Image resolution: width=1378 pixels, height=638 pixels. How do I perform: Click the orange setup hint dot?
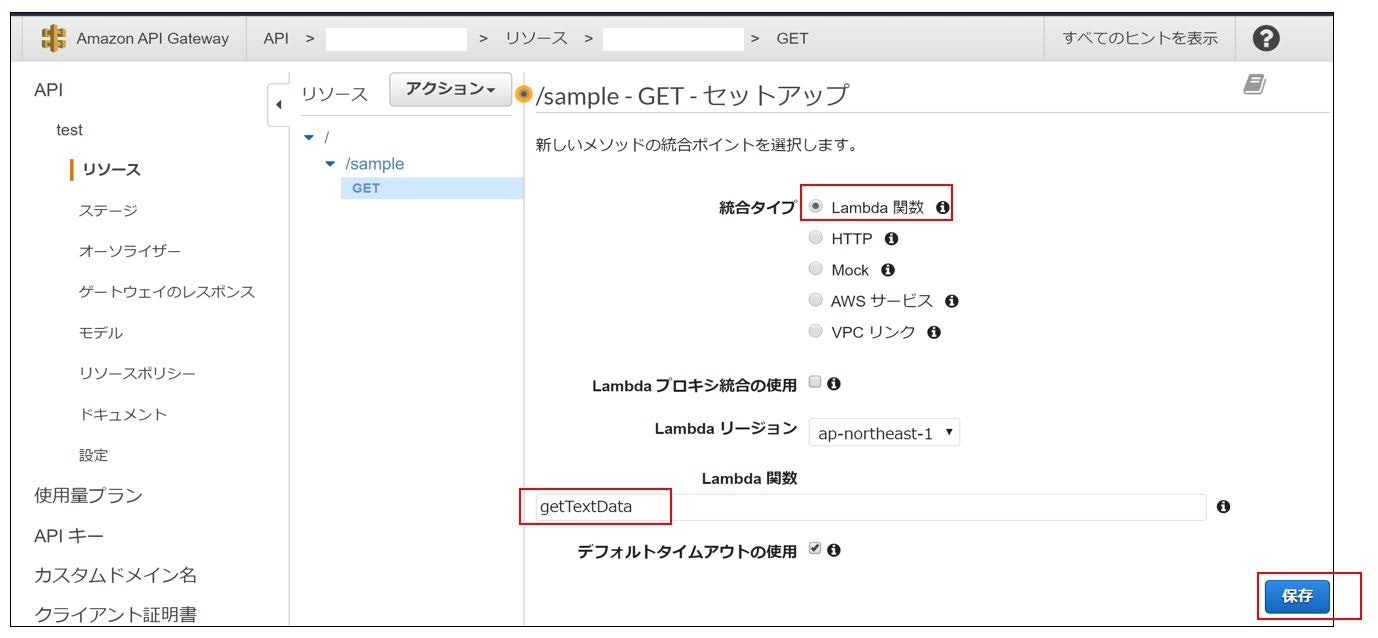point(523,94)
